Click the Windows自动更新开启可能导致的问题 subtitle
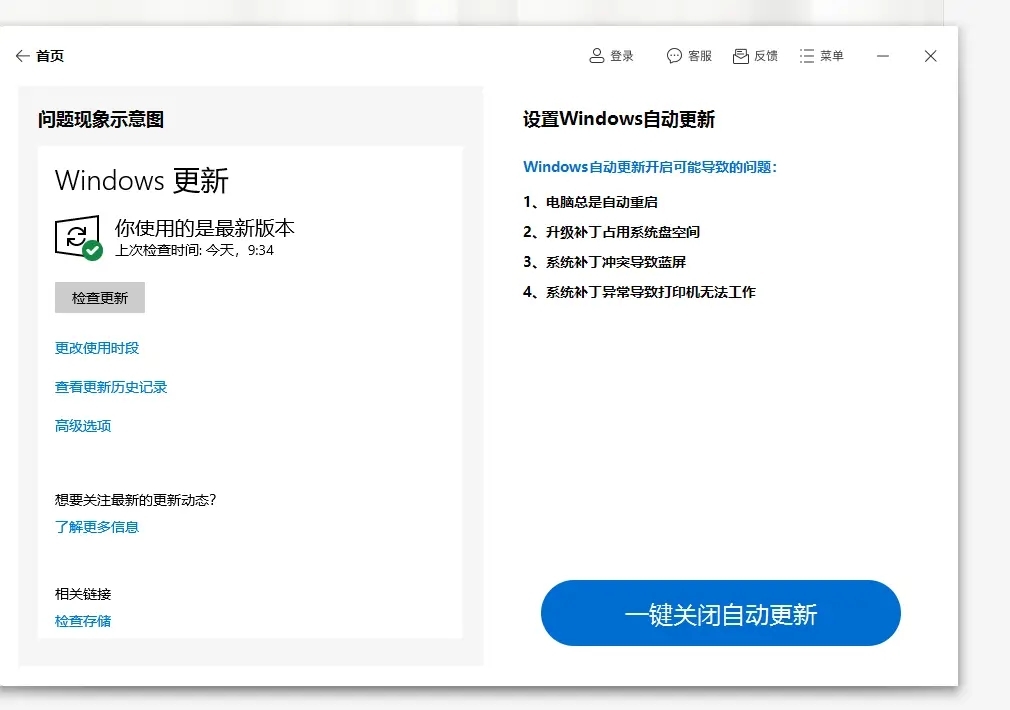Screen dimensions: 1010x710 tap(650, 167)
